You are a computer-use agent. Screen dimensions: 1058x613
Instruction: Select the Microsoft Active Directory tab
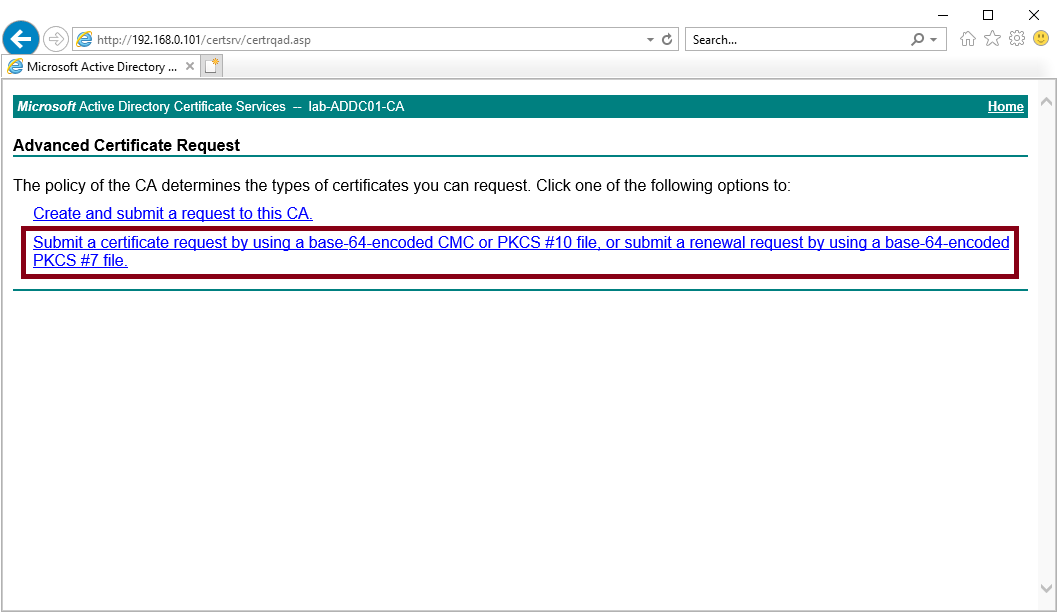(x=101, y=67)
